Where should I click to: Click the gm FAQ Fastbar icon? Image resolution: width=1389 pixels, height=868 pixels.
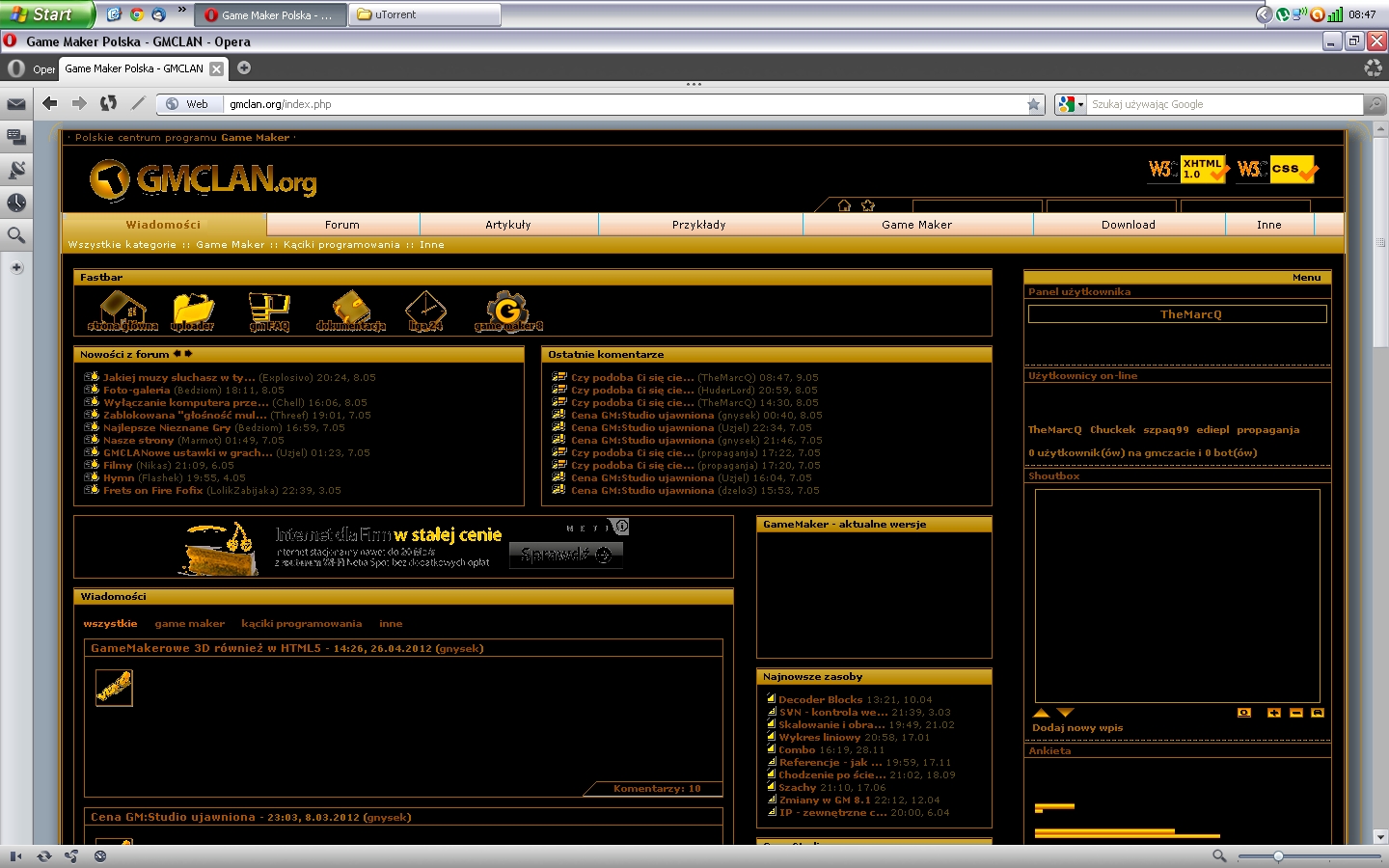point(269,312)
